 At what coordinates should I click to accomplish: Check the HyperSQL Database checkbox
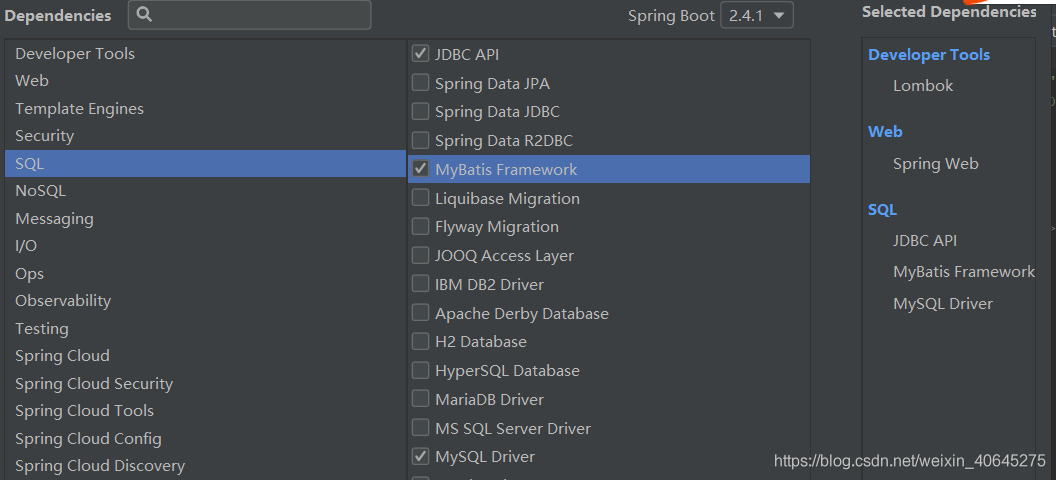tap(420, 370)
